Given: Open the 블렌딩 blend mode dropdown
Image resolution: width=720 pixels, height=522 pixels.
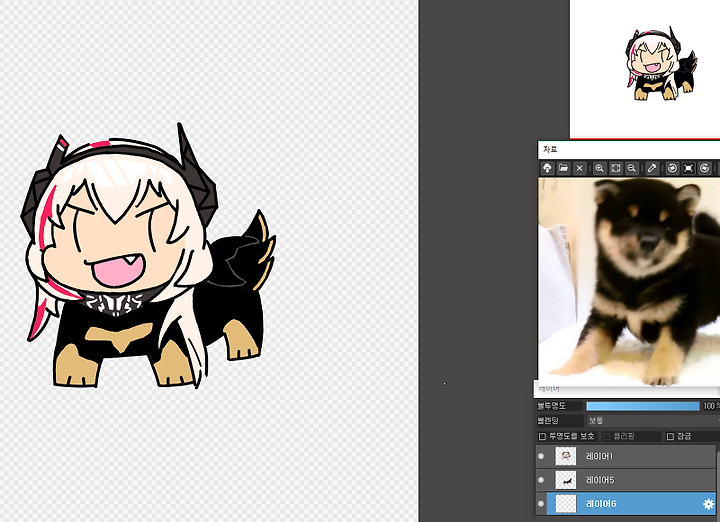Looking at the screenshot, I should pyautogui.click(x=653, y=421).
